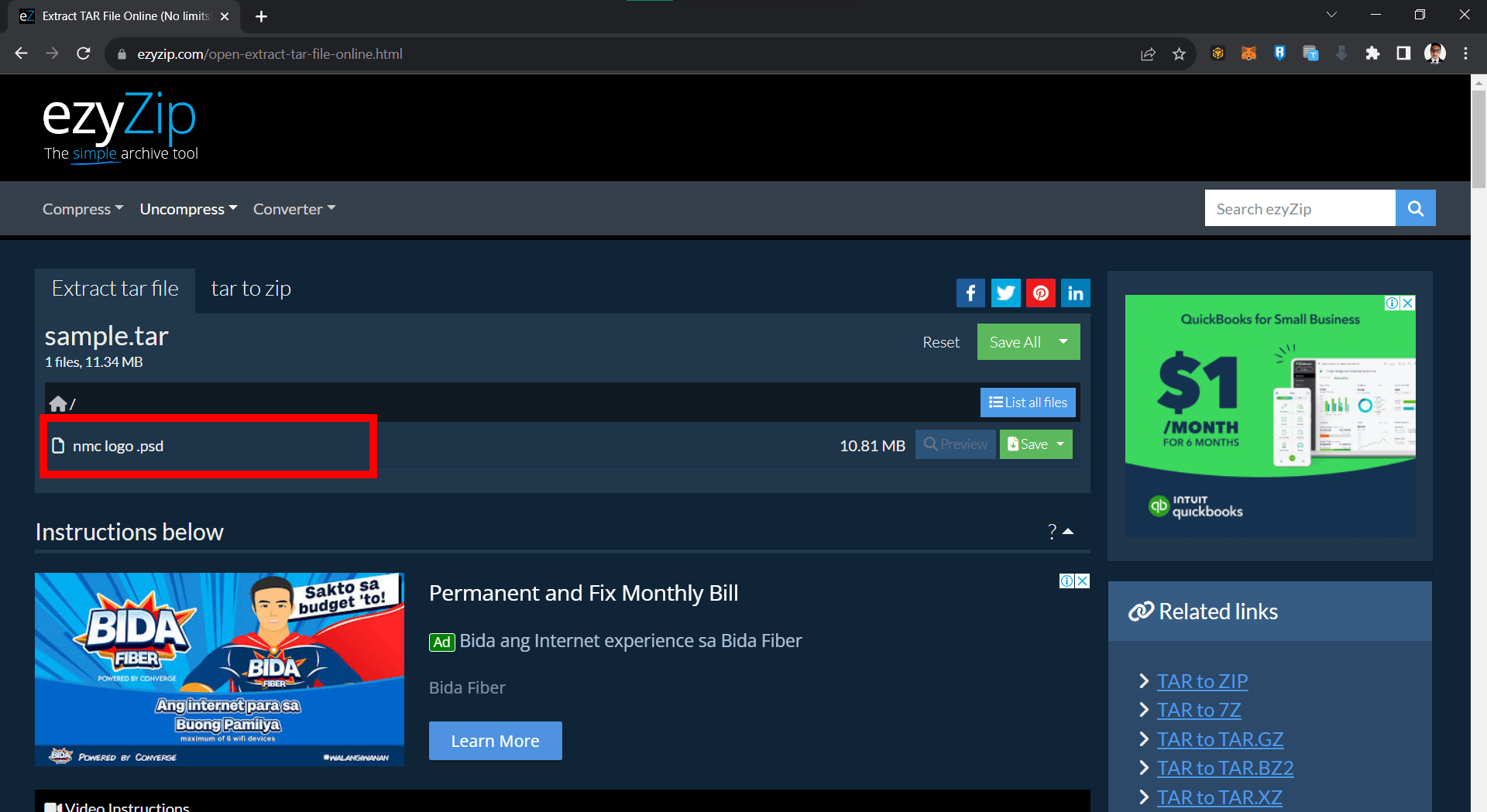
Task: Switch to the tar to zip tab
Action: pos(251,288)
